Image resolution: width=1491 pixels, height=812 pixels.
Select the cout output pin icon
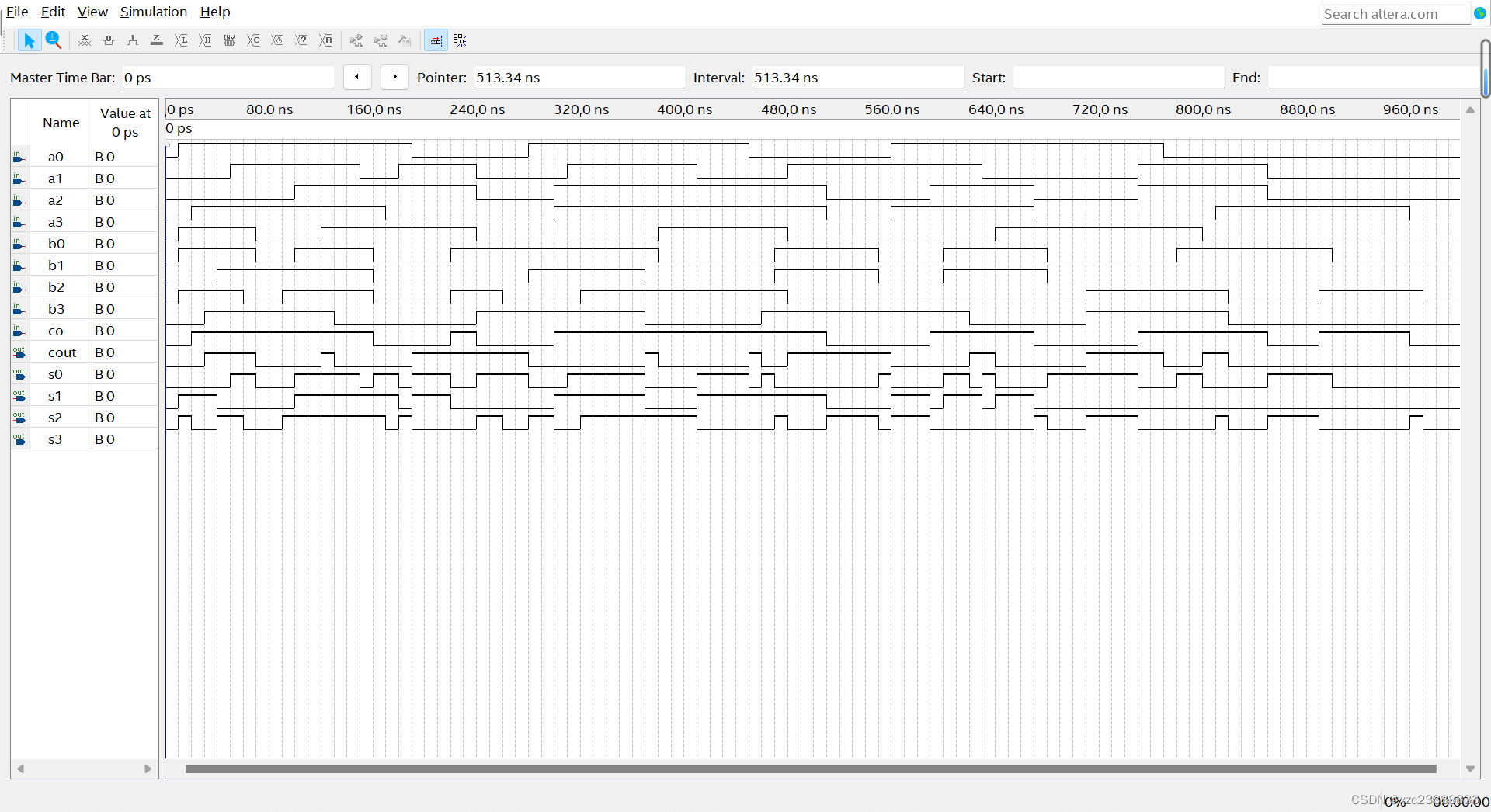[x=19, y=352]
